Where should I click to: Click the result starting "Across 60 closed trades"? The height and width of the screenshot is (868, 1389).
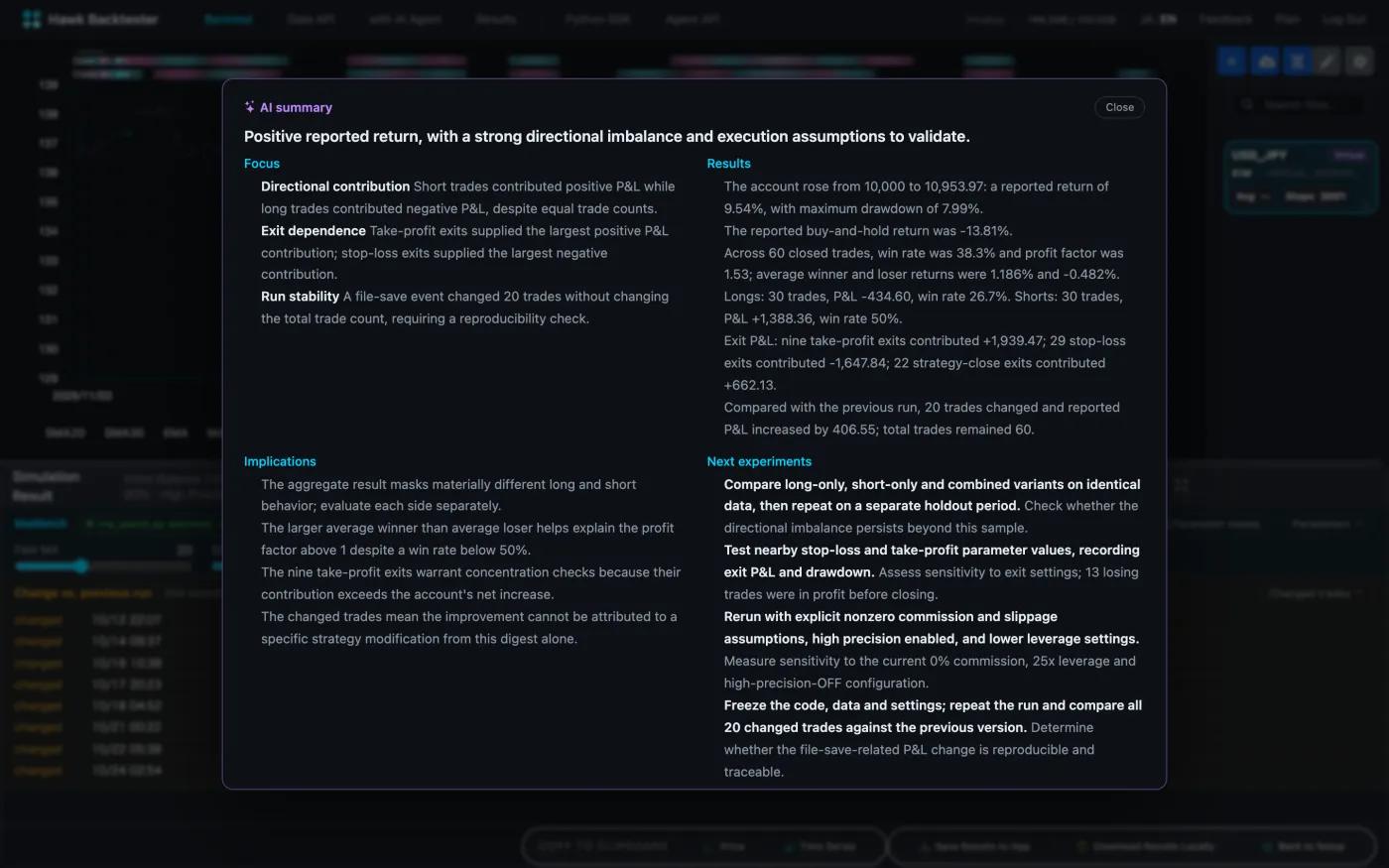(924, 264)
